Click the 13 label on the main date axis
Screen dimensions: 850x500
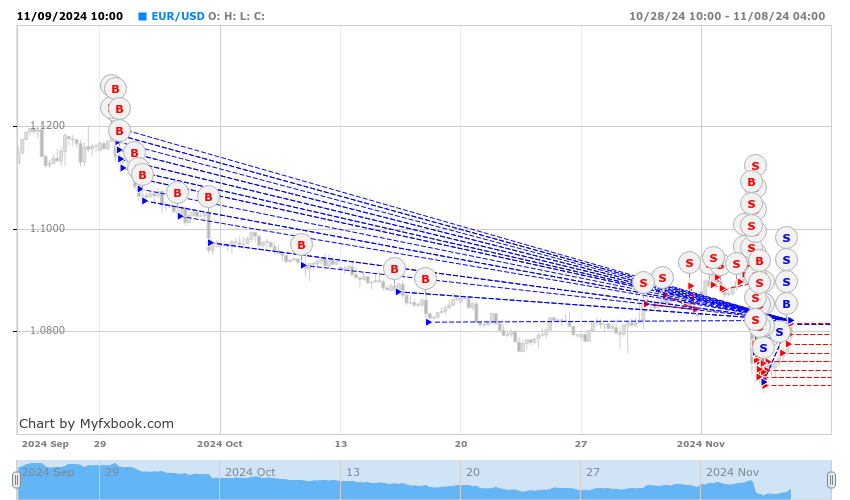pos(340,444)
